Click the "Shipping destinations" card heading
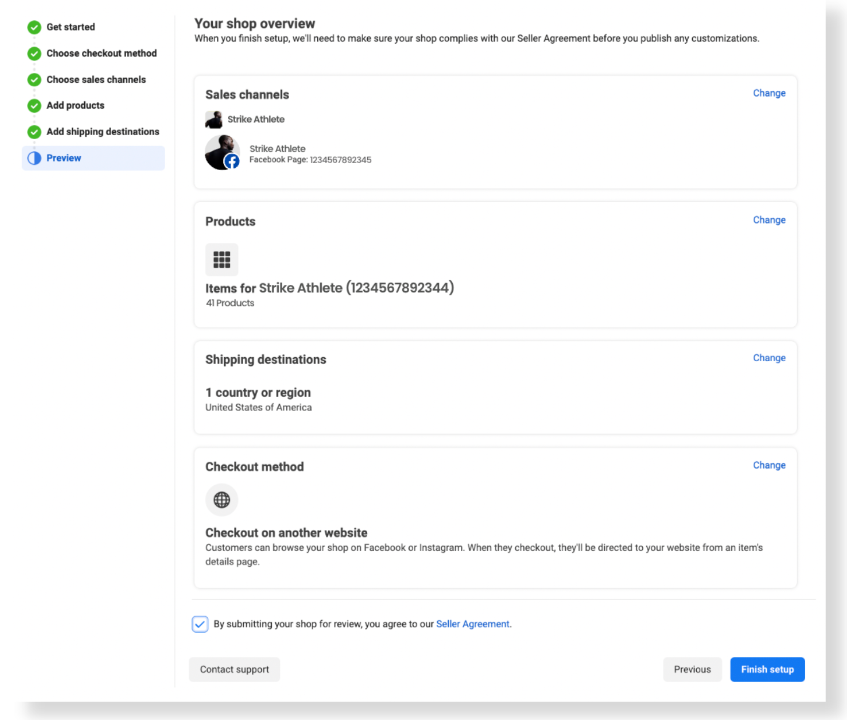847x720 pixels. (266, 360)
